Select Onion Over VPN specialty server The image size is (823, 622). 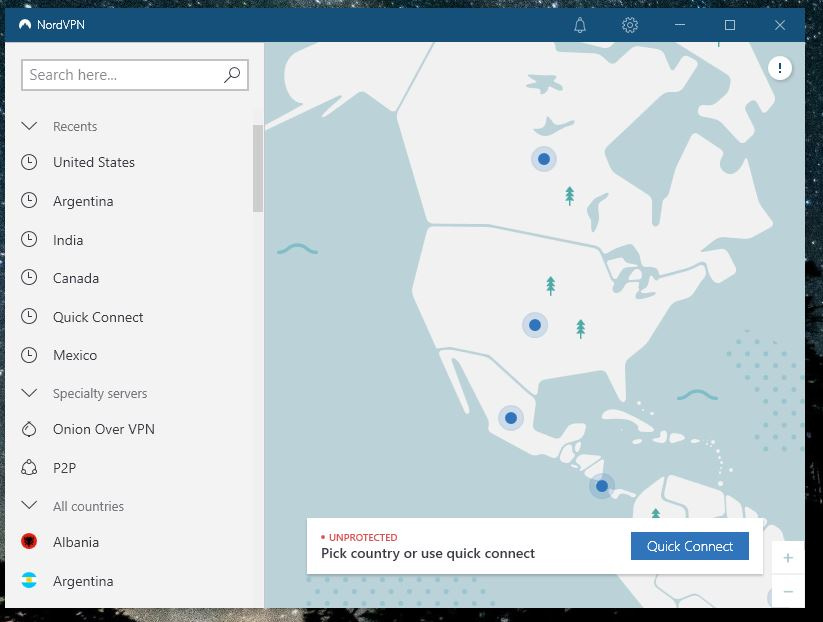point(104,429)
